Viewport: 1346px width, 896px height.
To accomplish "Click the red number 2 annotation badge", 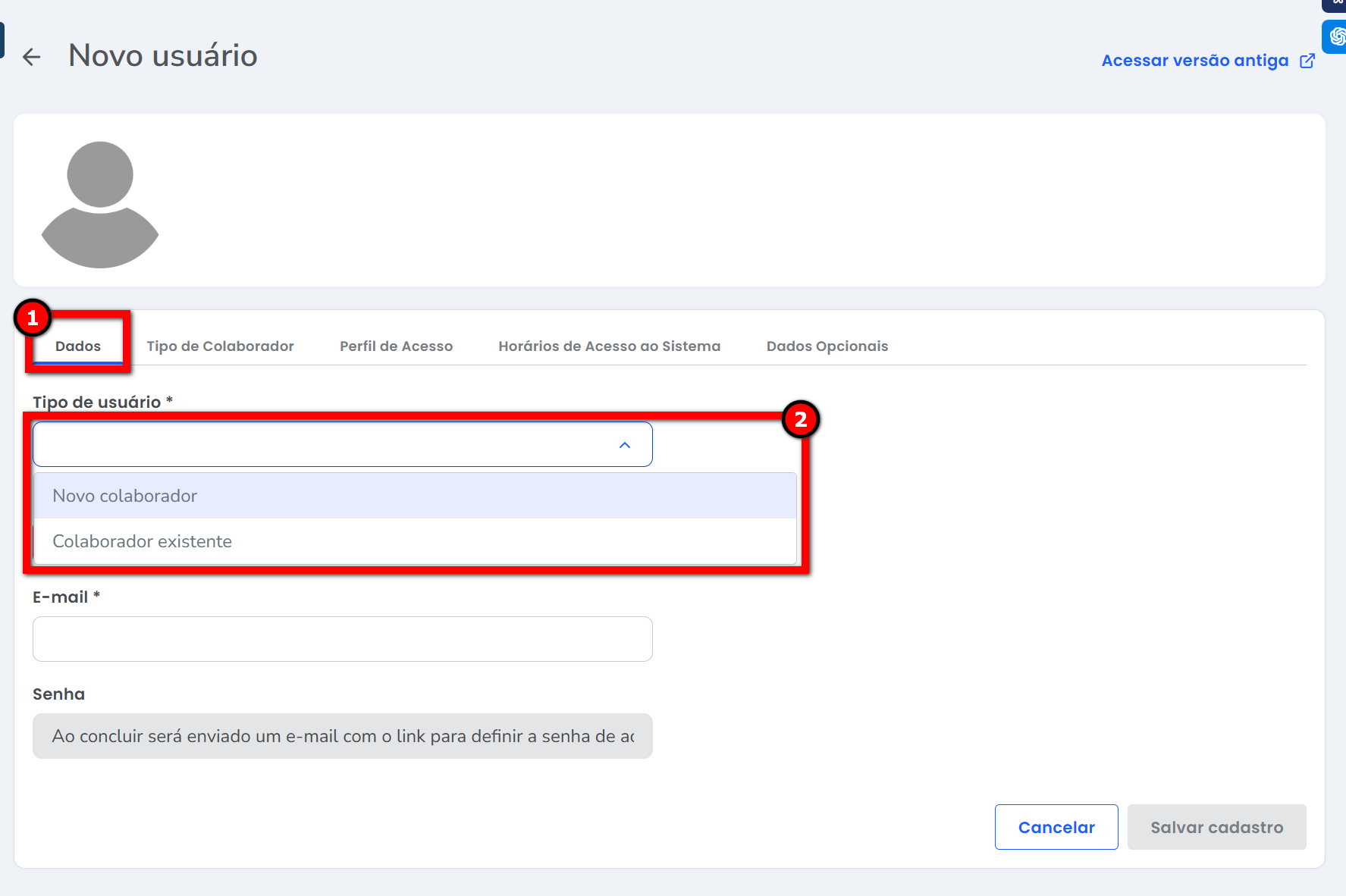I will coord(801,419).
